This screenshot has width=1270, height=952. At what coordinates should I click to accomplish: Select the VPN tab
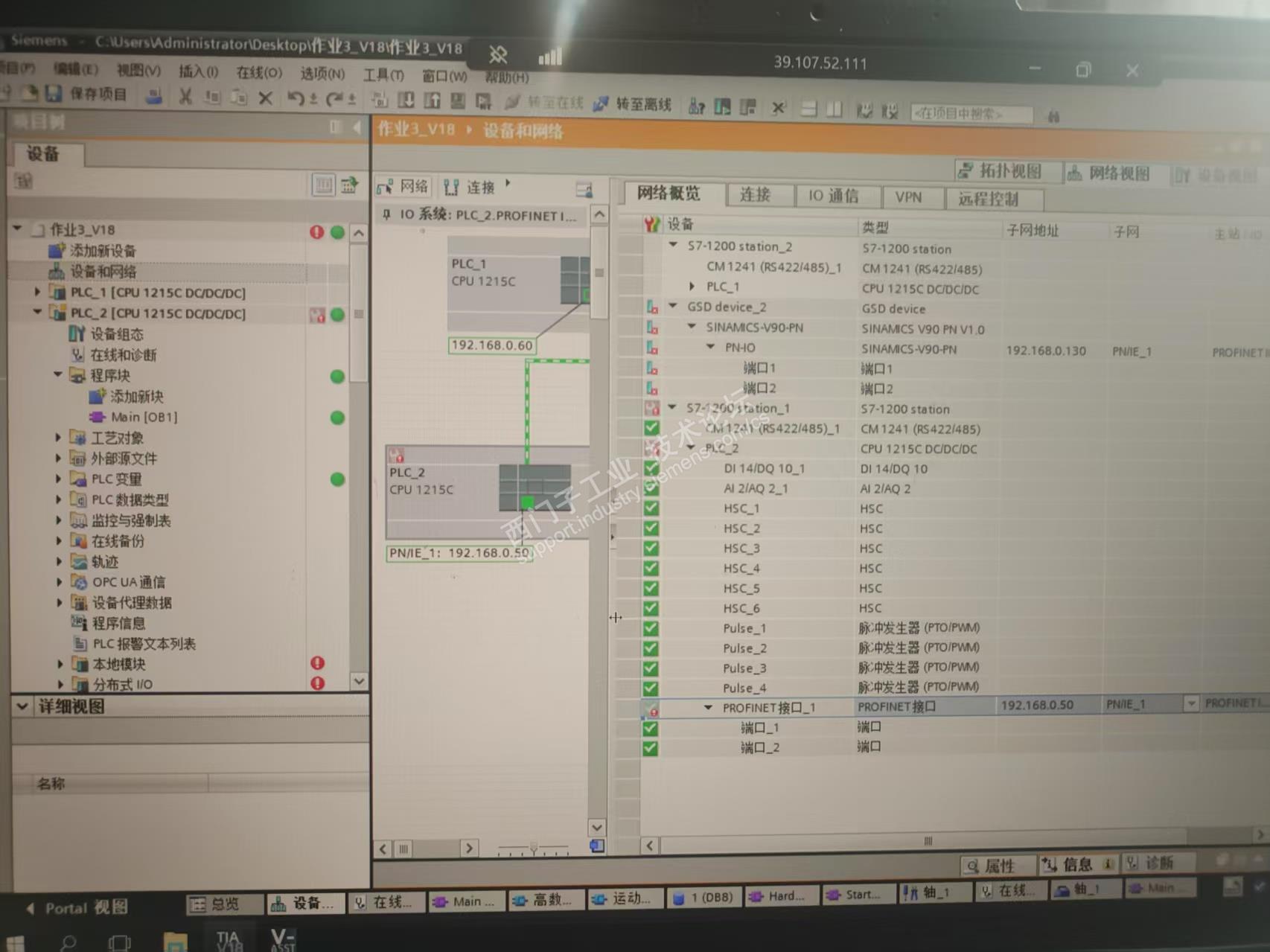coord(908,197)
